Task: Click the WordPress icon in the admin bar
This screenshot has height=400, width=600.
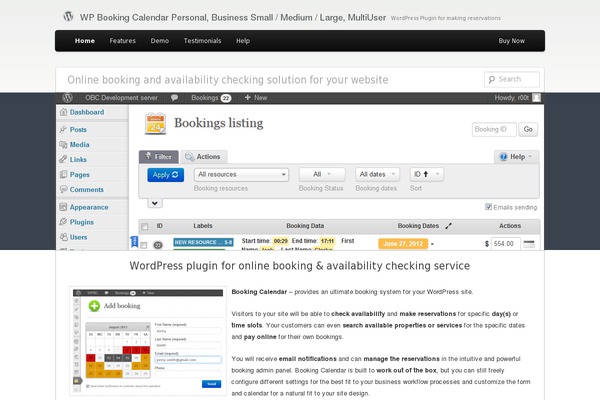Action: (x=67, y=98)
